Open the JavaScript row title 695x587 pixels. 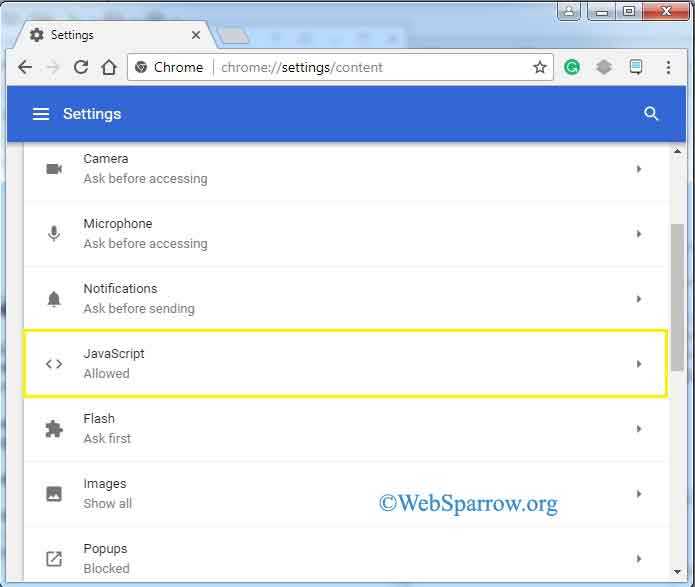point(114,354)
